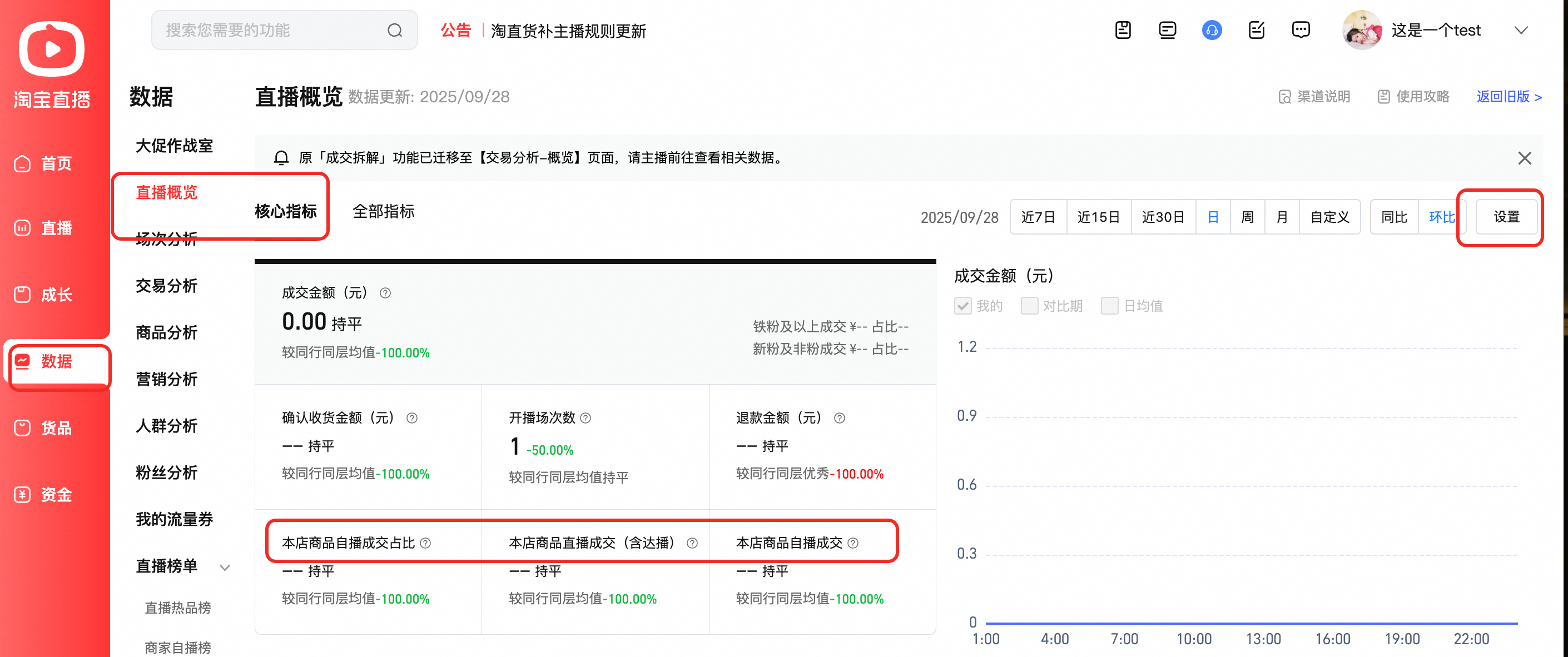Open the chat bubble icon in header
Screen dimensions: 1568x657
[1301, 30]
